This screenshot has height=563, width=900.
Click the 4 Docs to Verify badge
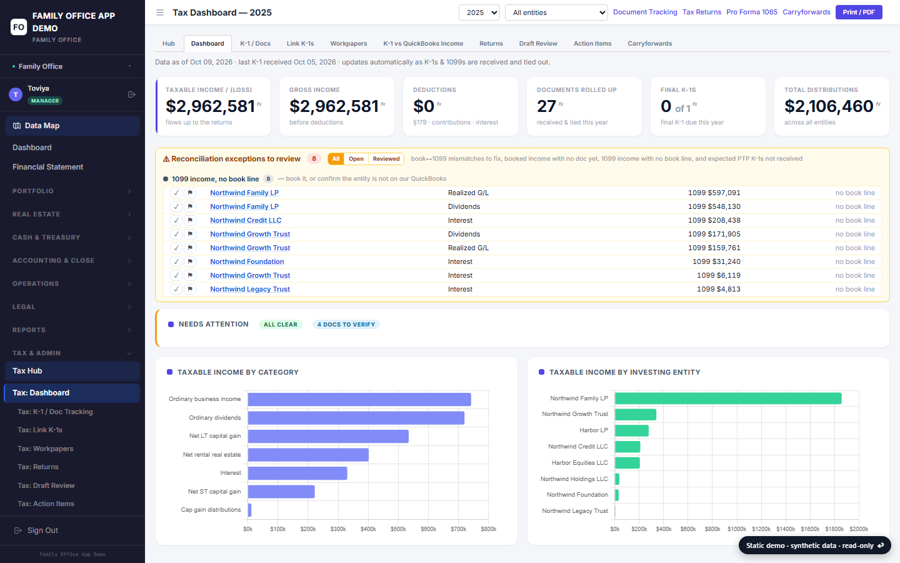pos(346,324)
